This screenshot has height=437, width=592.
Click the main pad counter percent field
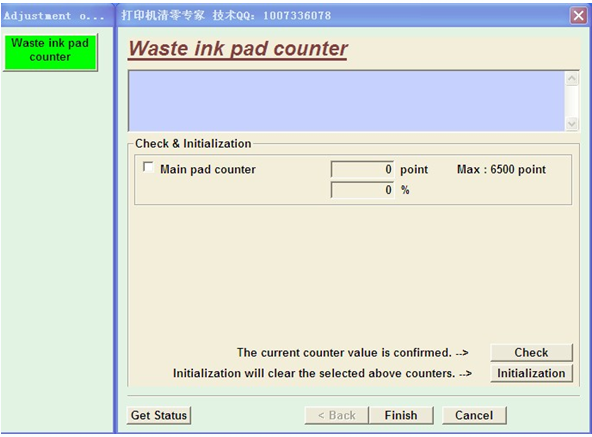tap(362, 190)
